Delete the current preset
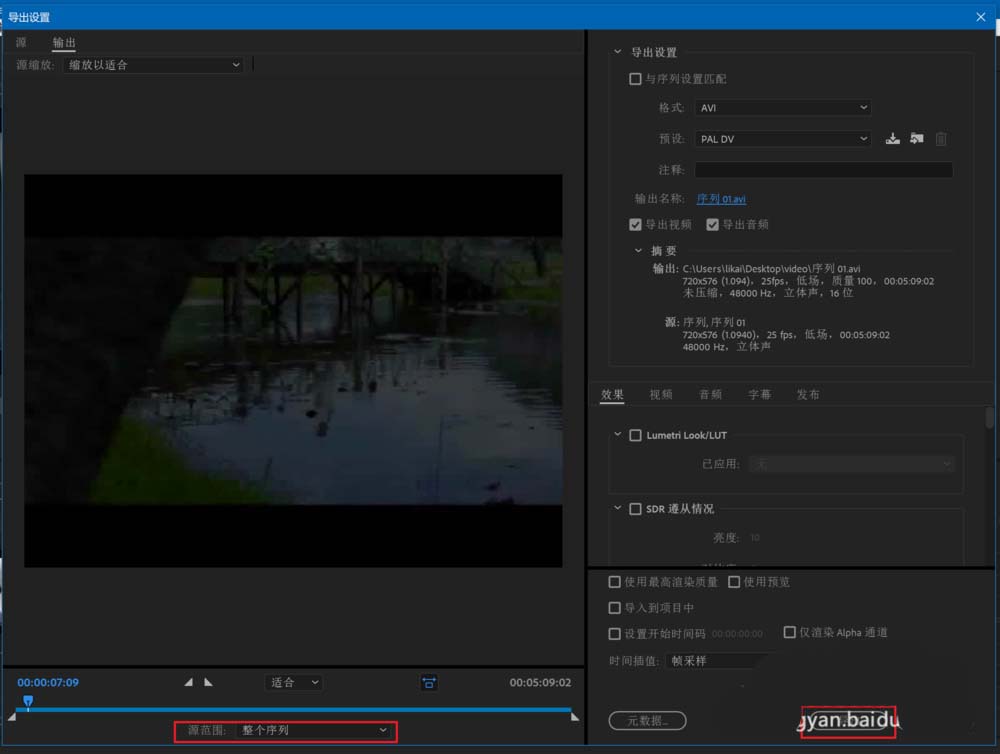The height and width of the screenshot is (754, 1000). (940, 138)
